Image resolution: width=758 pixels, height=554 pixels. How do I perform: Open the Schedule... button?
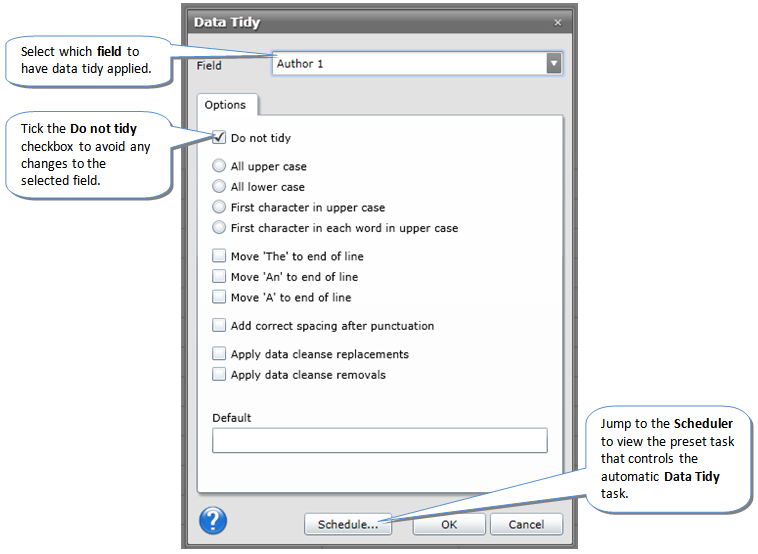(x=348, y=524)
